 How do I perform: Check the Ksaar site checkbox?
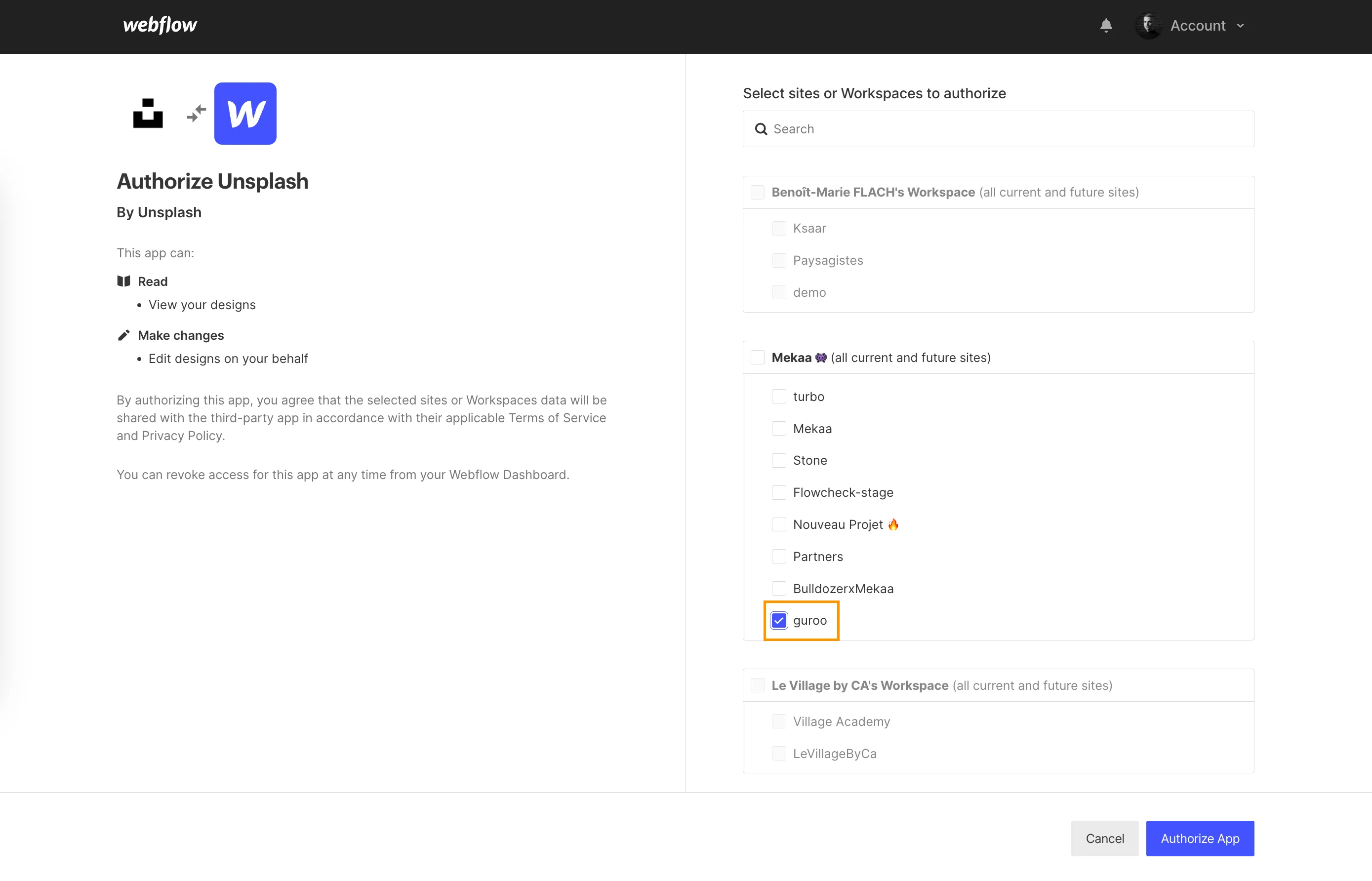pos(779,228)
